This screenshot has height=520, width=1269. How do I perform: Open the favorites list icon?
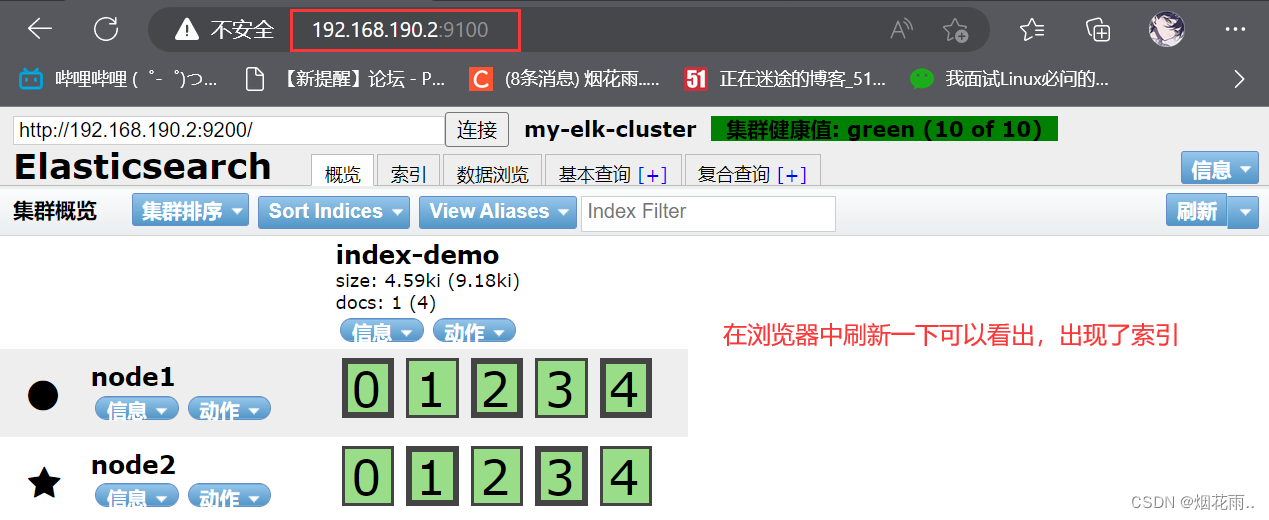[1034, 29]
